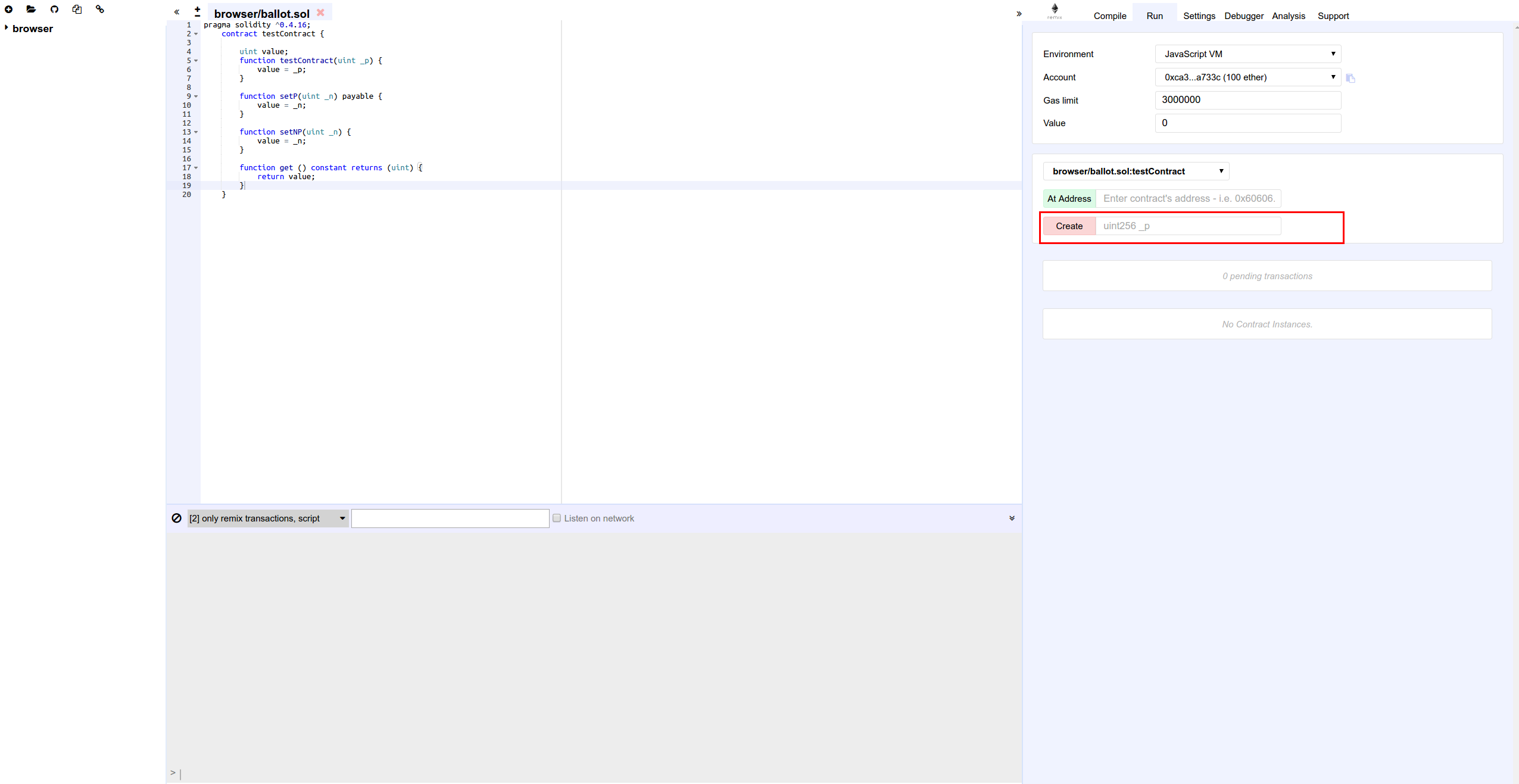Open the Environment JavaScript VM dropdown
The width and height of the screenshot is (1519, 784).
click(1247, 54)
